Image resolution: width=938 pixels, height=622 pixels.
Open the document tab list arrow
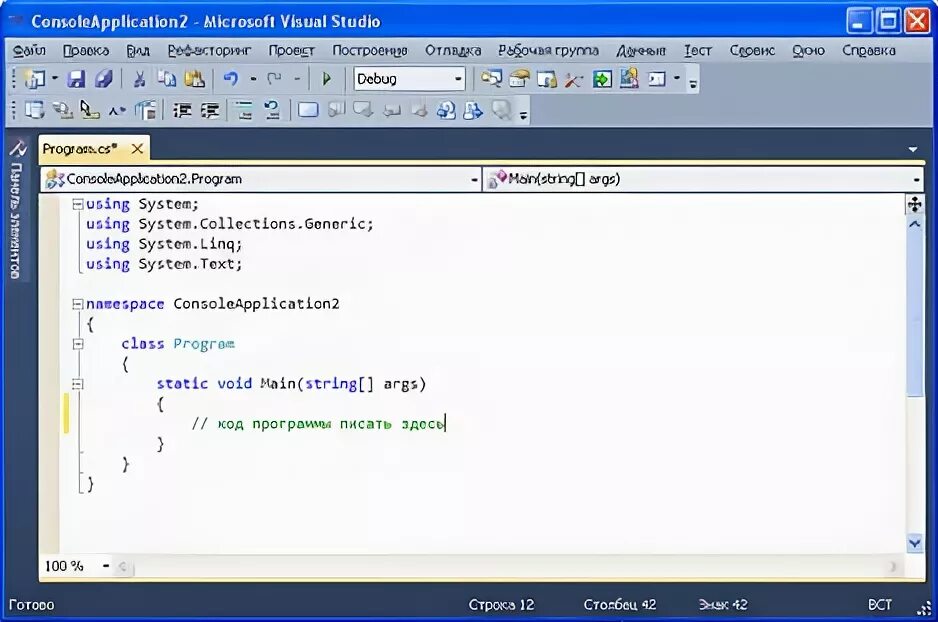point(913,149)
